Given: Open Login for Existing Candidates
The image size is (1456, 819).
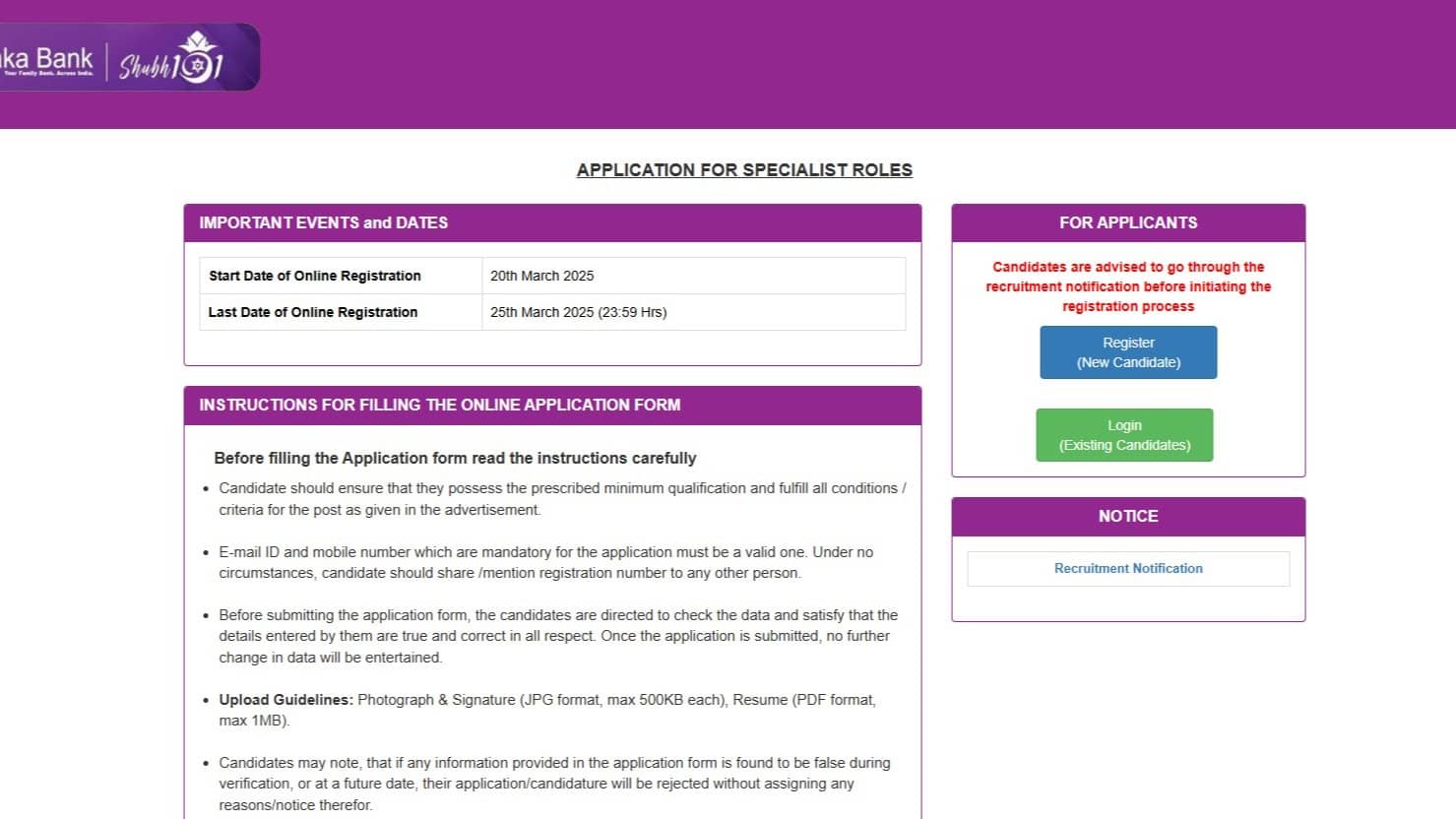Looking at the screenshot, I should [x=1124, y=435].
